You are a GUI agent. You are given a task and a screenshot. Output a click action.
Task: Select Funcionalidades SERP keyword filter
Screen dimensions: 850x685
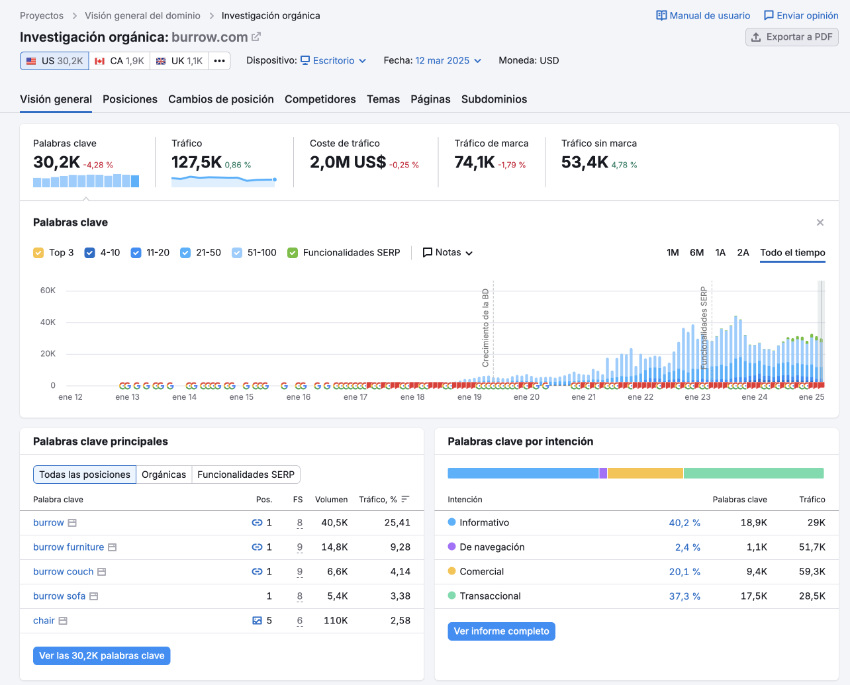246,475
